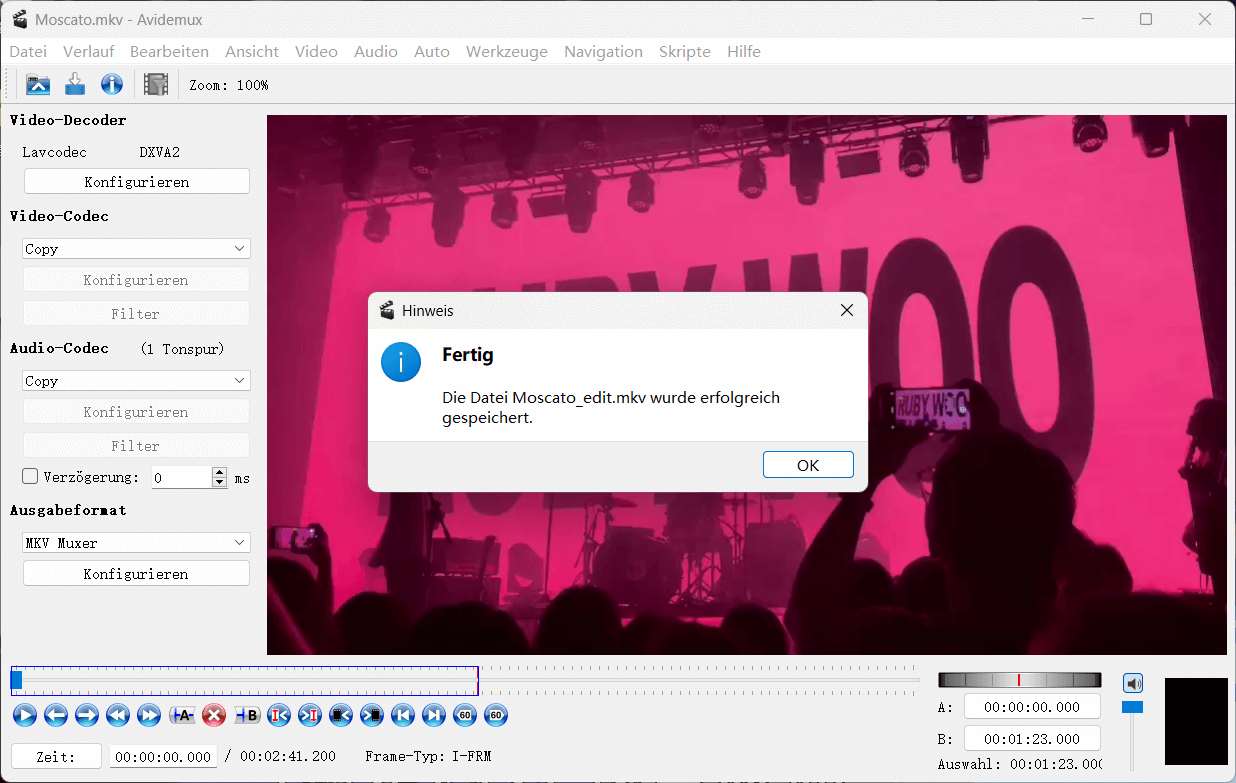The height and width of the screenshot is (783, 1236).
Task: Open the MKV Muxer output format dropdown
Action: coord(136,543)
